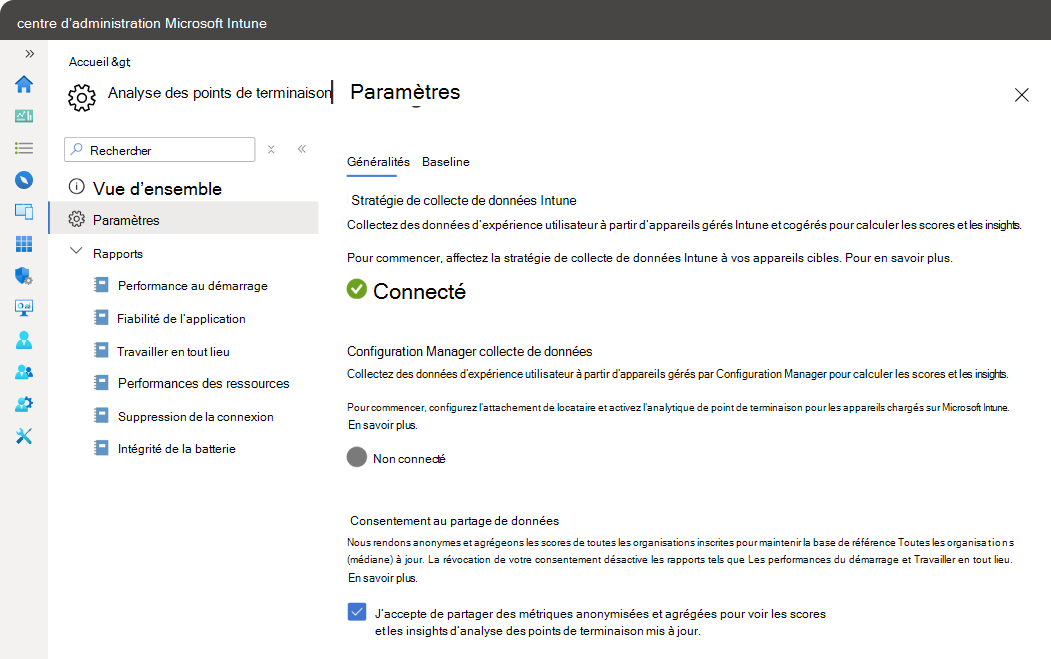Image resolution: width=1051 pixels, height=659 pixels.
Task: Collapse the Rapports section chevron
Action: coord(76,251)
